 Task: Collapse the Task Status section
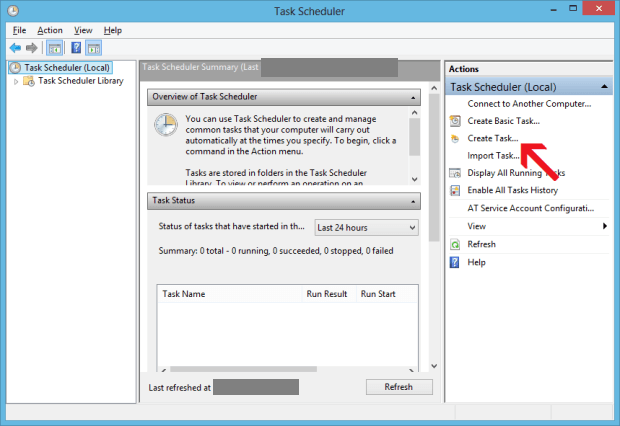point(413,201)
